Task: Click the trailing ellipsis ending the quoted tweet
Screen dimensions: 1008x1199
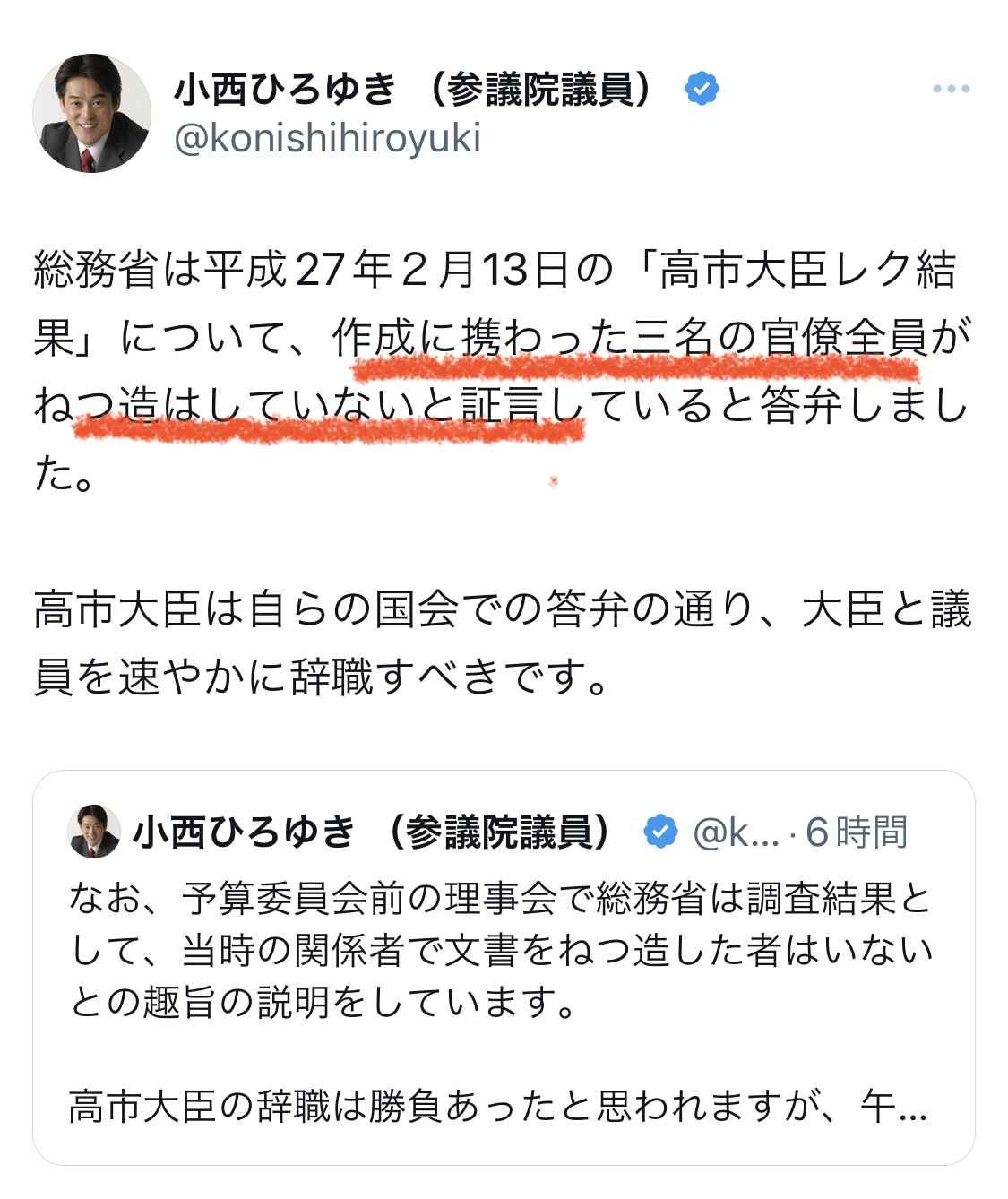Action: click(x=912, y=1111)
